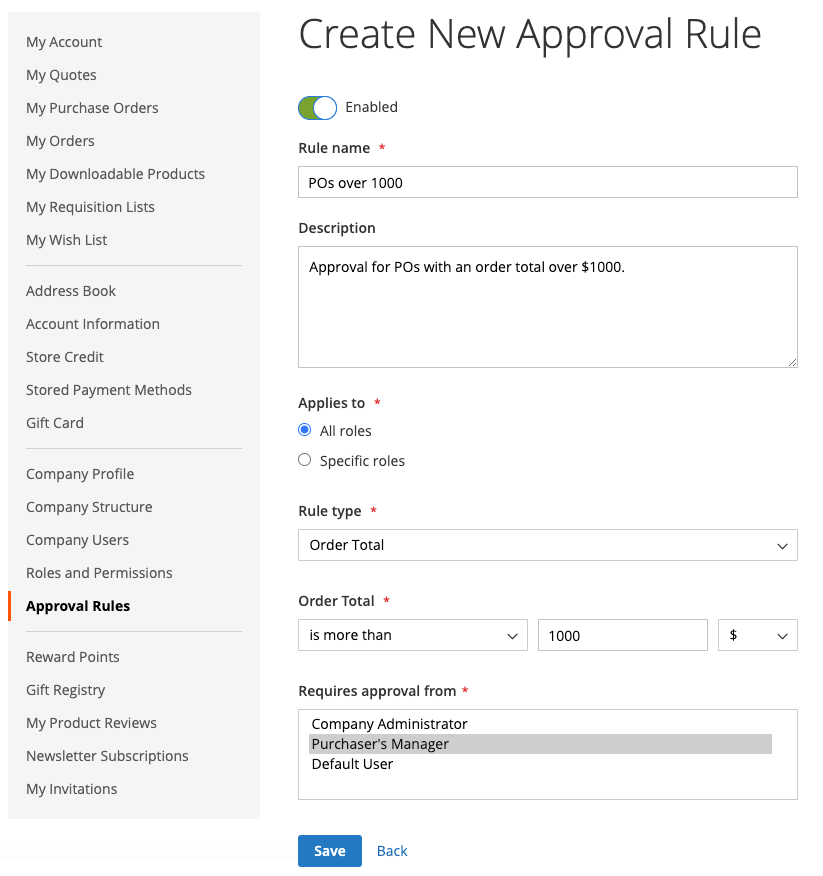Click the Rule name text field
Screen dimensions: 823x876
pos(547,182)
